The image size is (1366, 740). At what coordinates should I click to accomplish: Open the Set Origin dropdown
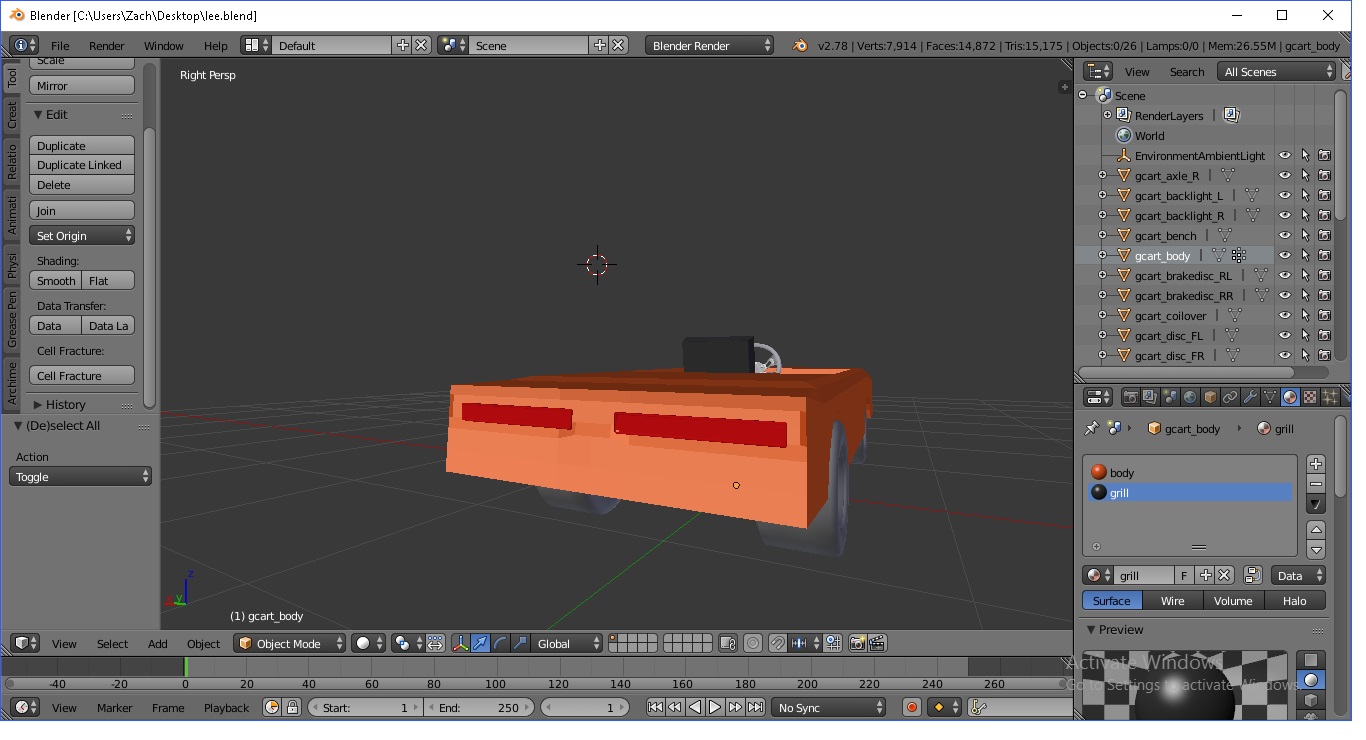tap(82, 235)
